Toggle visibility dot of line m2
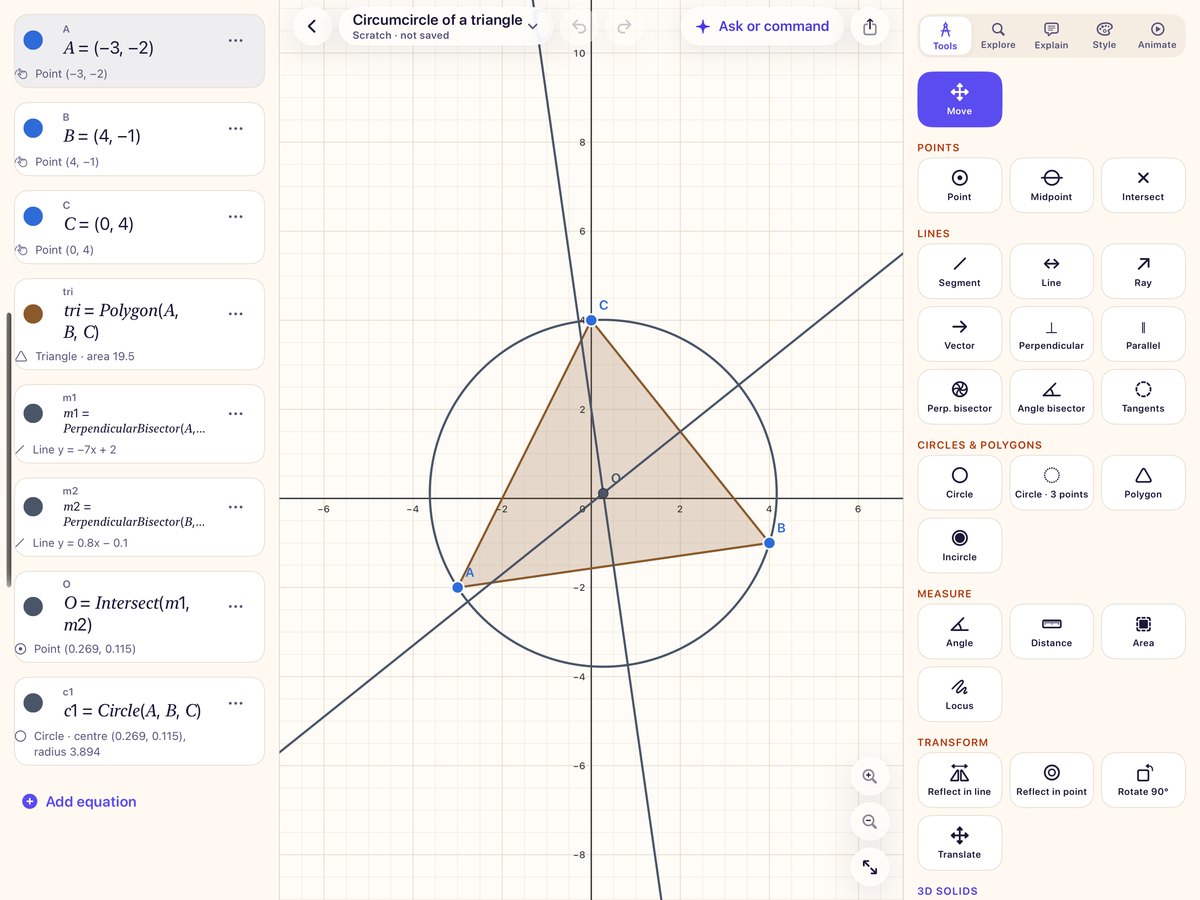The image size is (1200, 900). coord(33,507)
